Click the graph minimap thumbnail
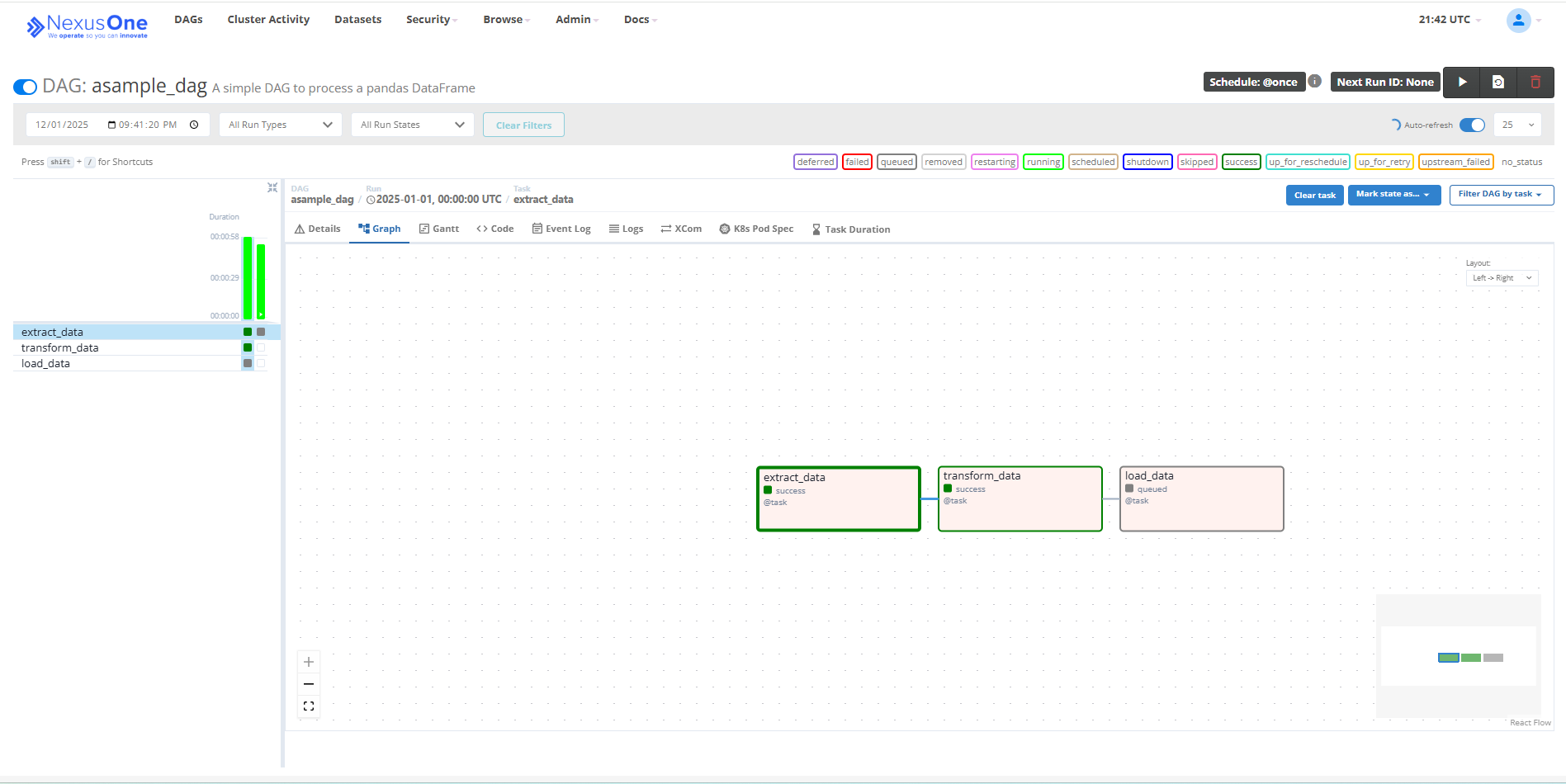This screenshot has height=784, width=1566. [1459, 656]
